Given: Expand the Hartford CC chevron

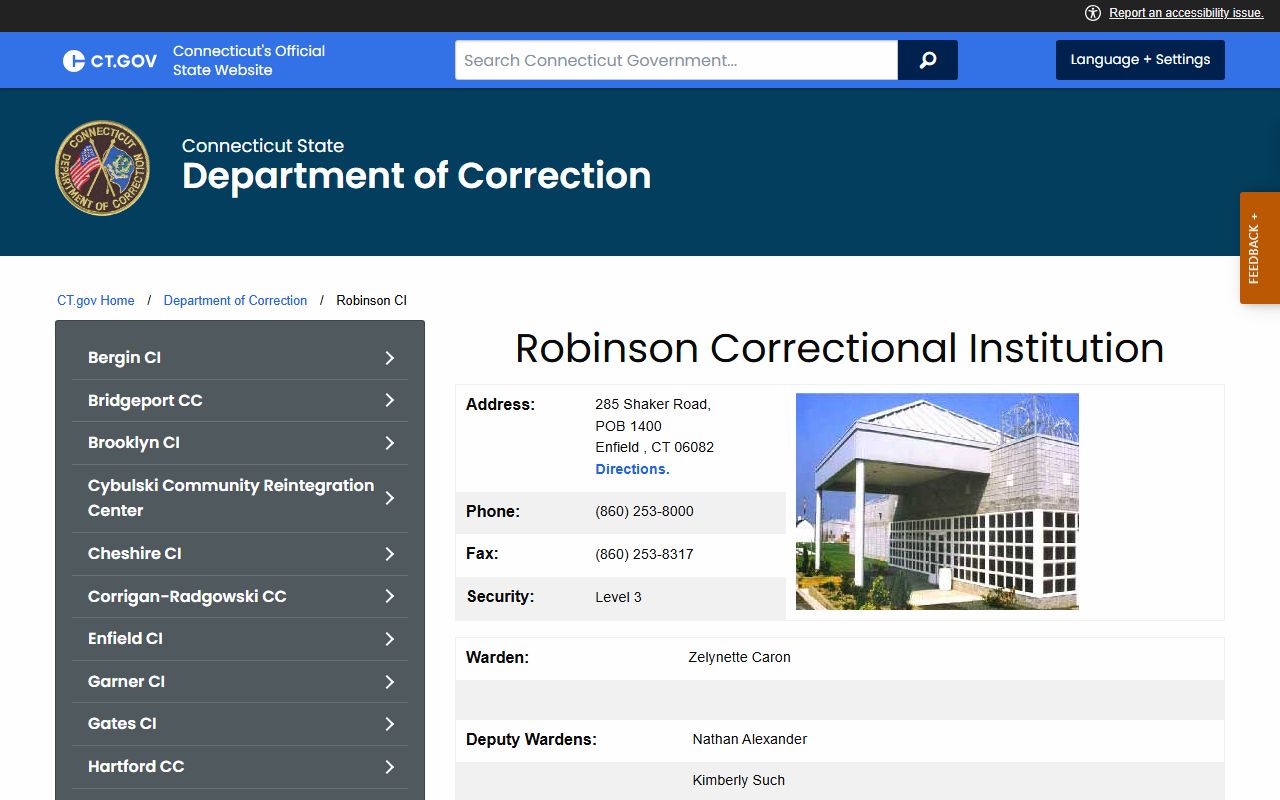Looking at the screenshot, I should pyautogui.click(x=390, y=767).
